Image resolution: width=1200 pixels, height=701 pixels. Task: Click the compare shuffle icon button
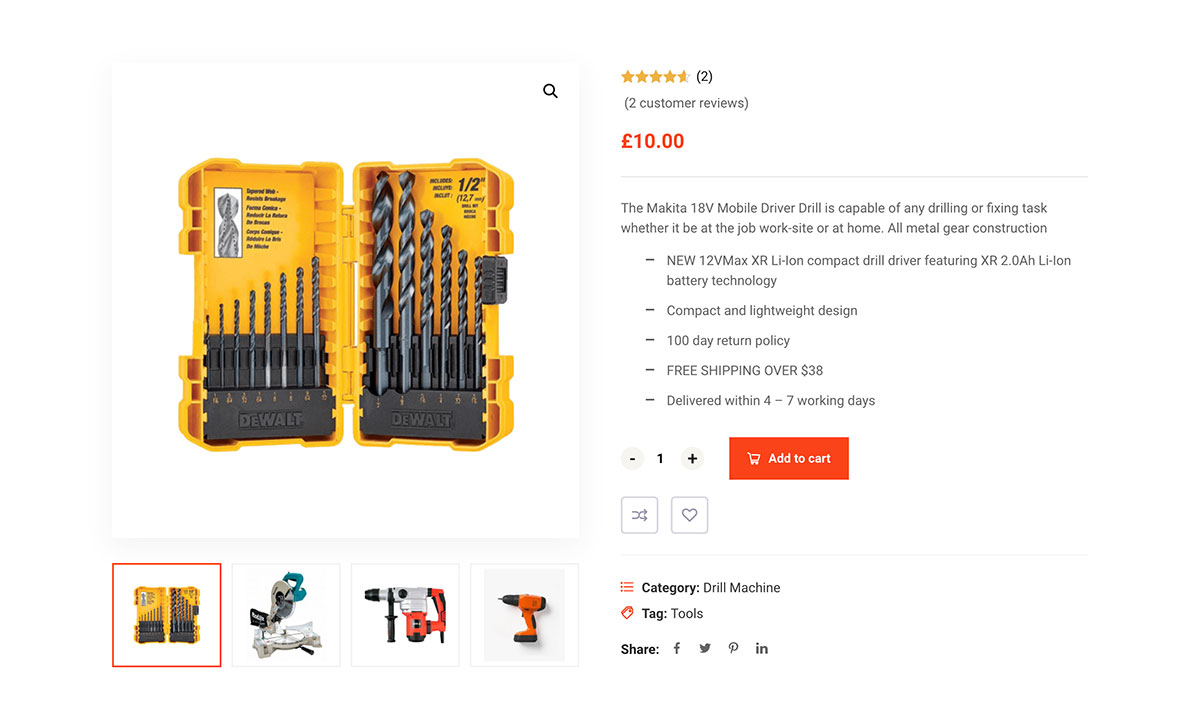pyautogui.click(x=640, y=515)
